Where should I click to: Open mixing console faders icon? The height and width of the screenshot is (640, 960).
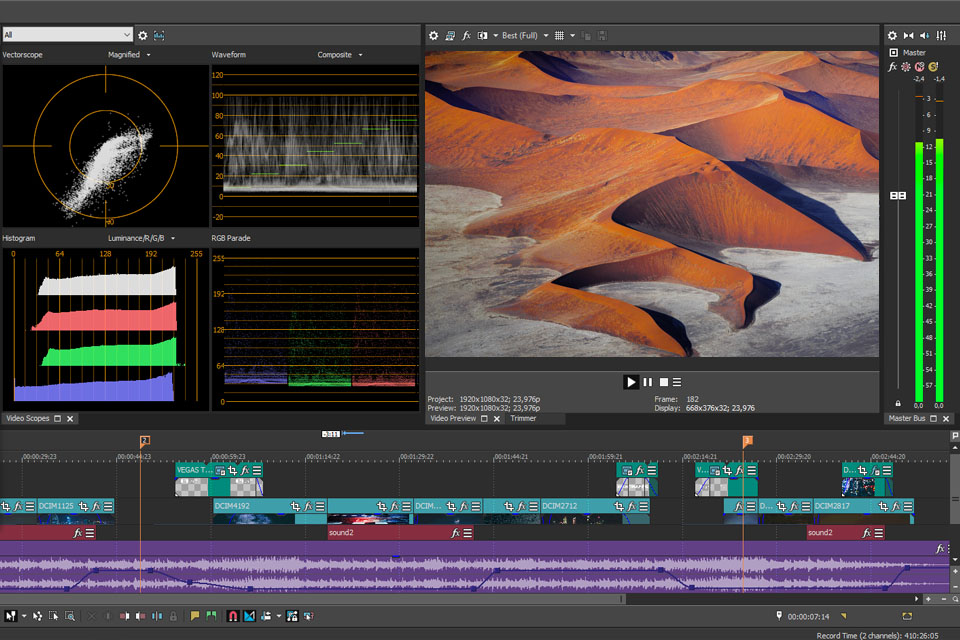click(x=942, y=36)
